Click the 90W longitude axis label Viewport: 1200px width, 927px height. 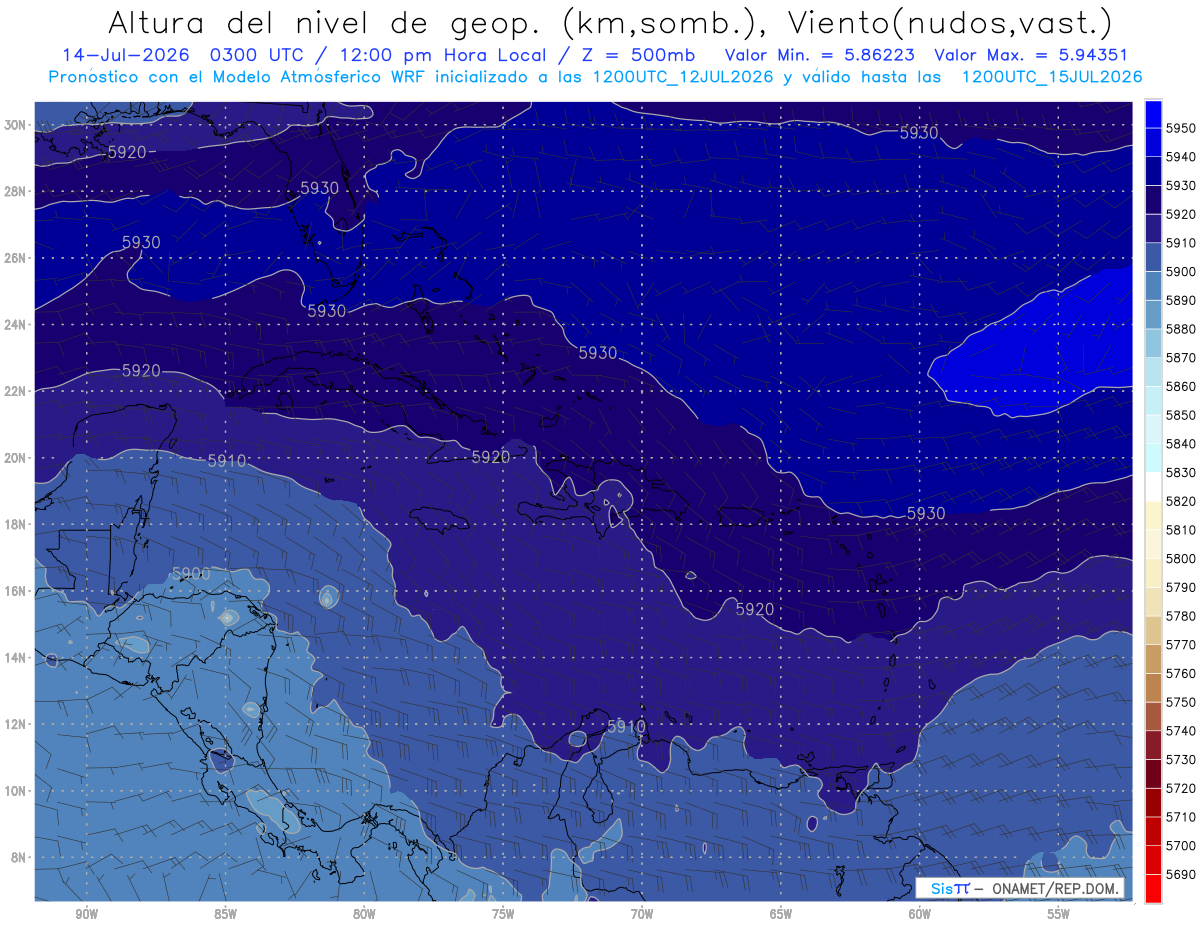point(86,914)
